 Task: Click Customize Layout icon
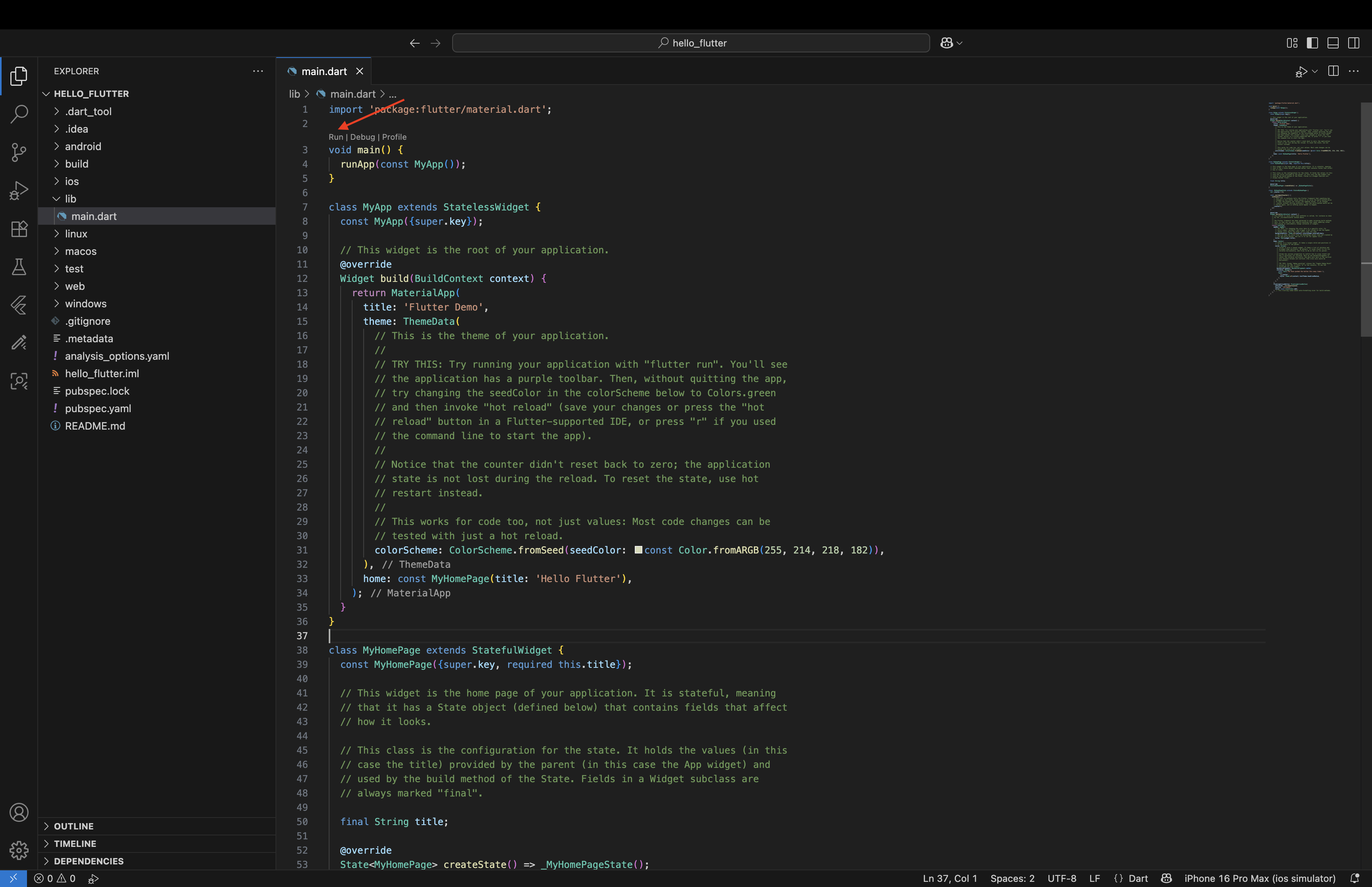(x=1292, y=43)
